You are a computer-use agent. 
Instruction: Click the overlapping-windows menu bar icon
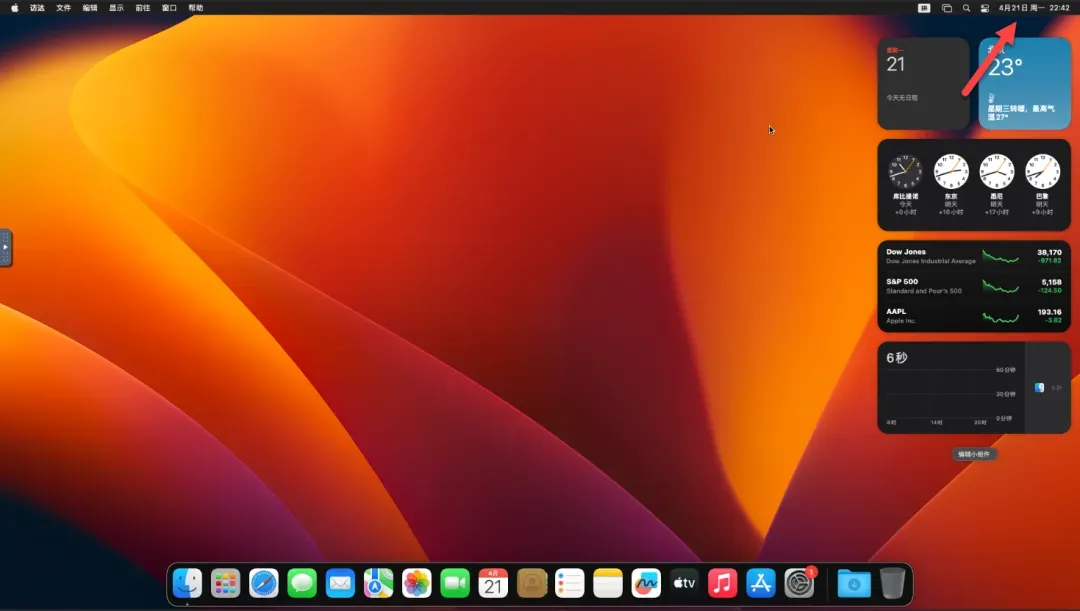[x=947, y=8]
